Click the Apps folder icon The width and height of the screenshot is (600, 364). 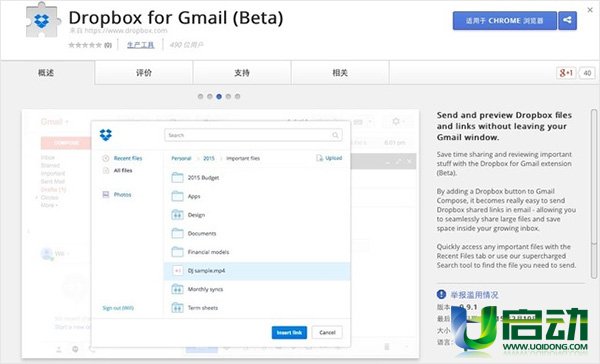(x=177, y=196)
